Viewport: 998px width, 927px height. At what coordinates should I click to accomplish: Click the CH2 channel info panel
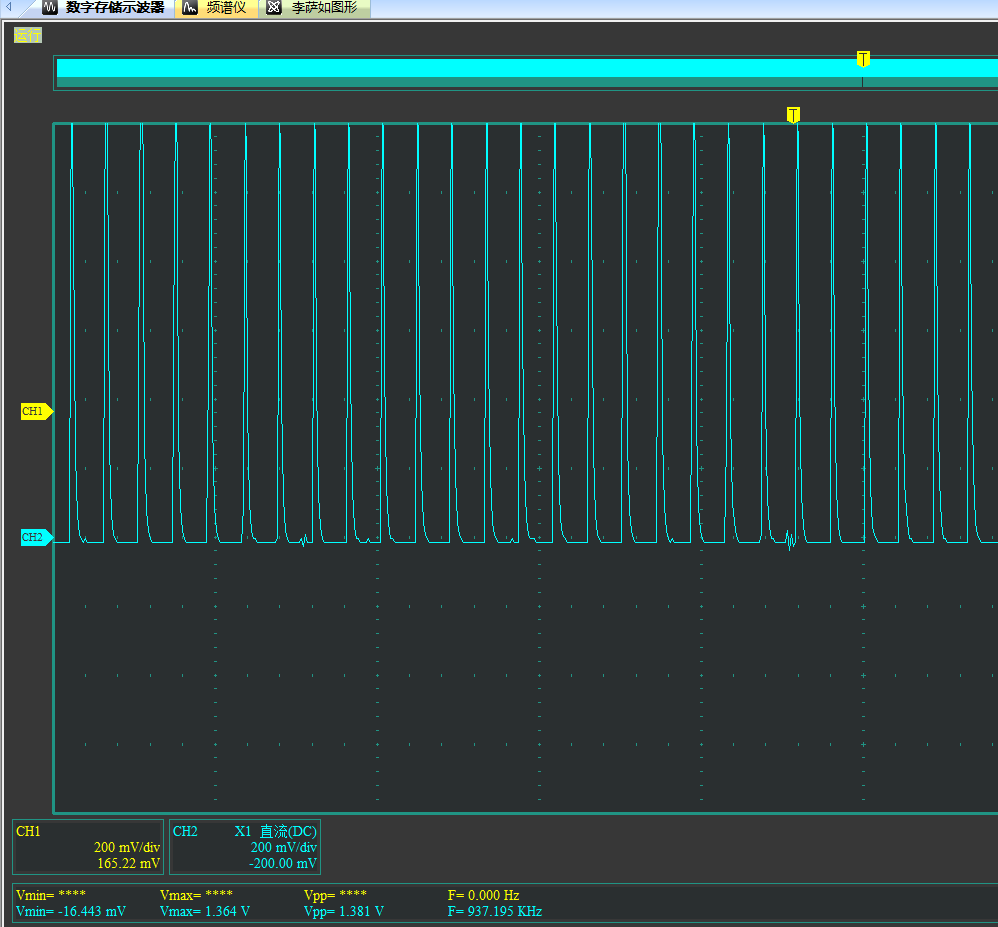(245, 847)
